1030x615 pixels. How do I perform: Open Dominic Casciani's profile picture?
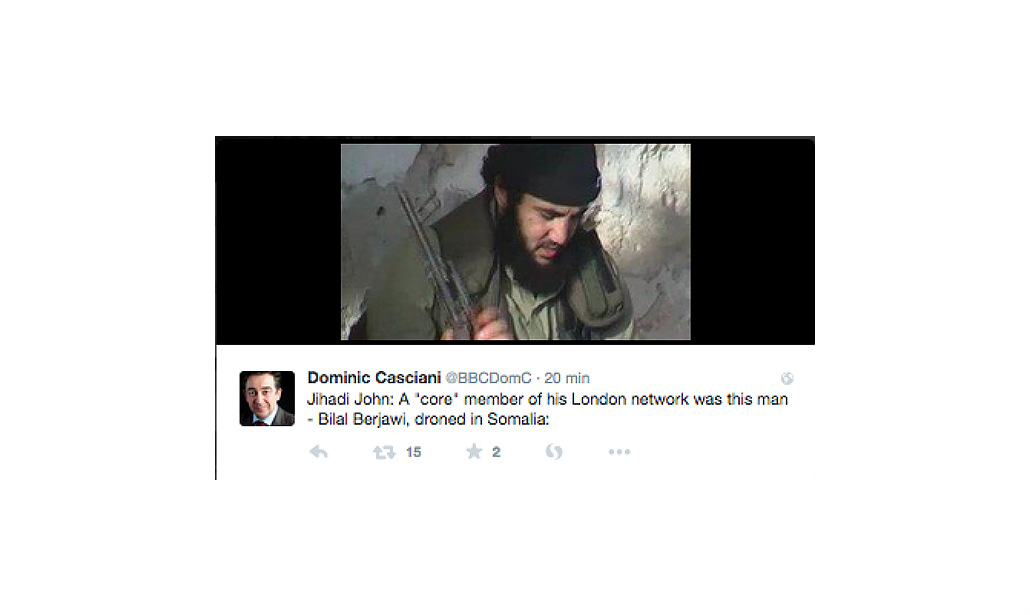click(267, 398)
